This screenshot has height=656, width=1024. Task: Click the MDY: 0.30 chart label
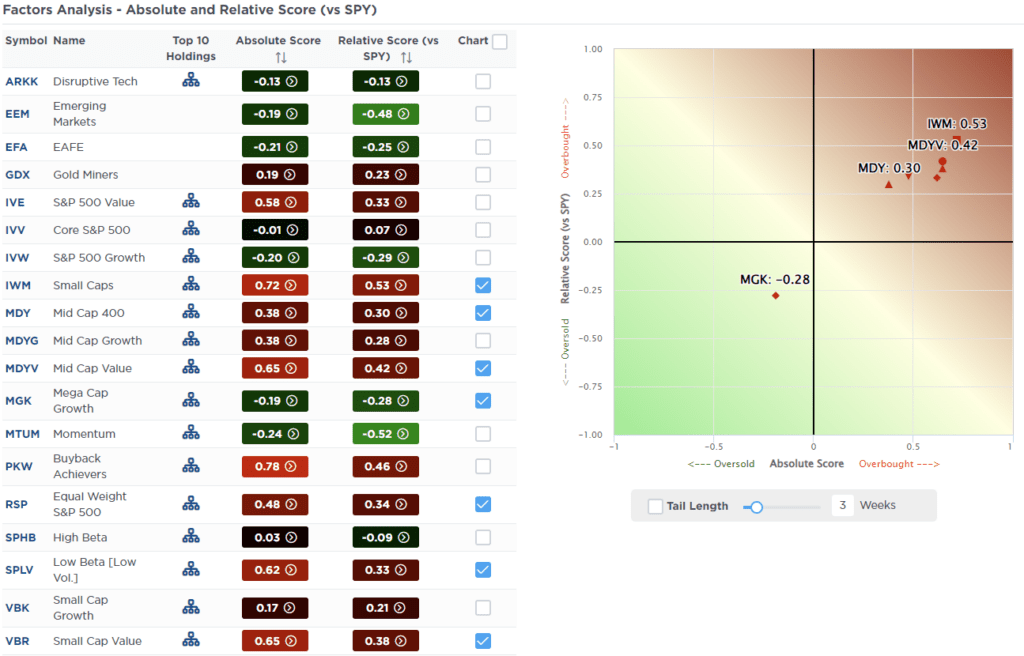[889, 168]
